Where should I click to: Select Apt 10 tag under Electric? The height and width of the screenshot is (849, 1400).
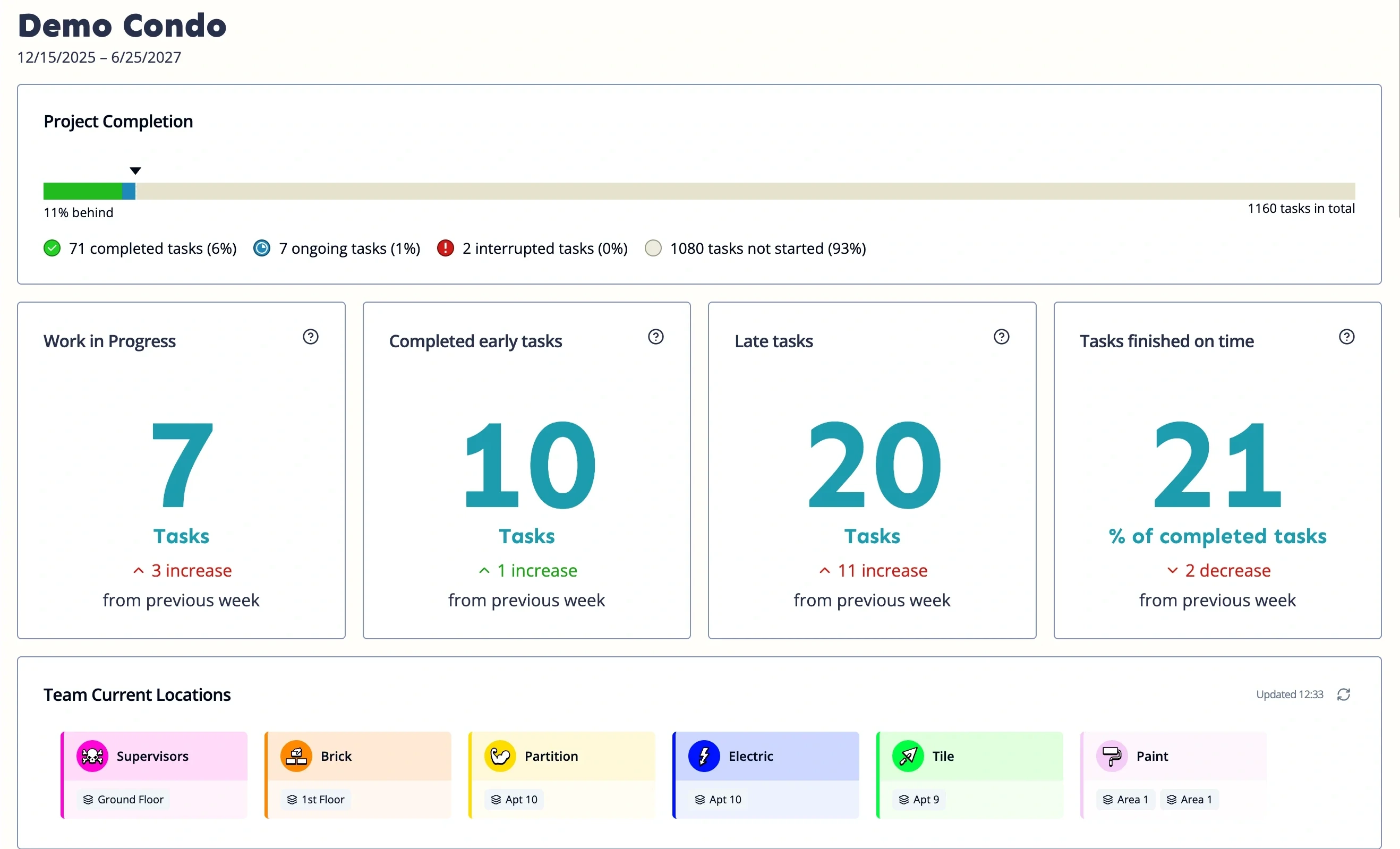point(718,800)
